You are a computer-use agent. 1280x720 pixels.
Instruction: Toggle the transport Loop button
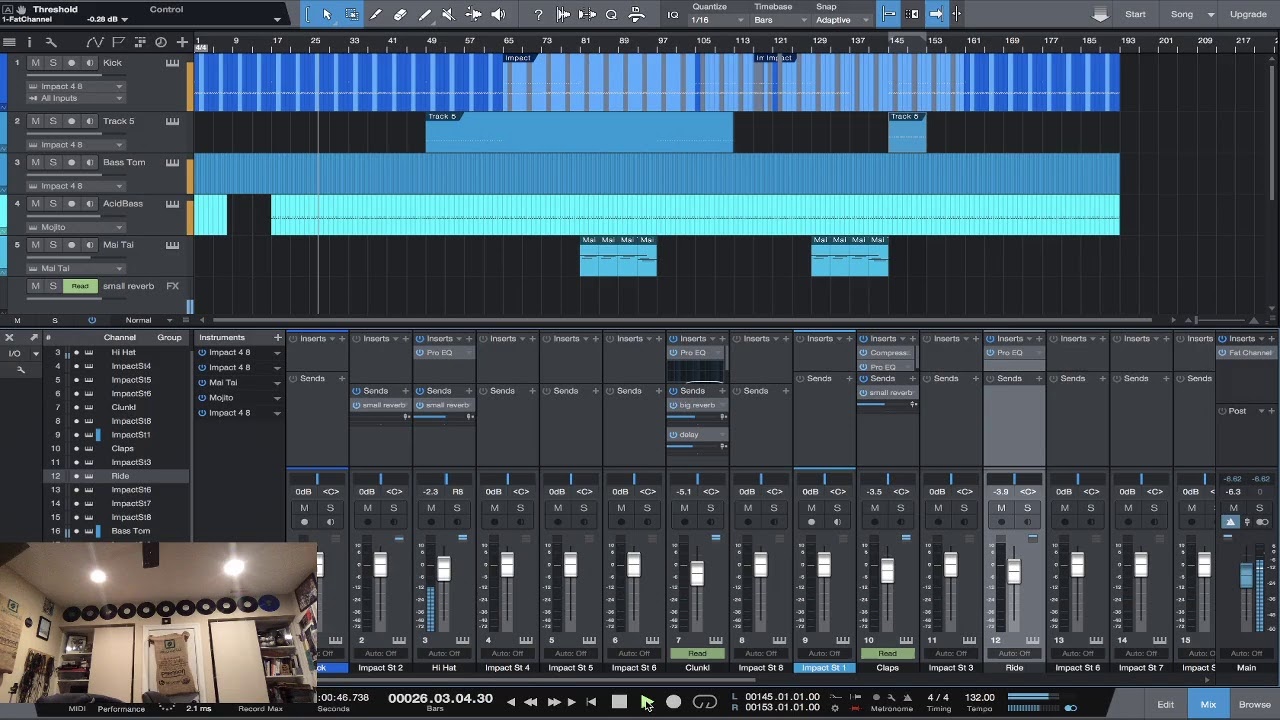[705, 702]
